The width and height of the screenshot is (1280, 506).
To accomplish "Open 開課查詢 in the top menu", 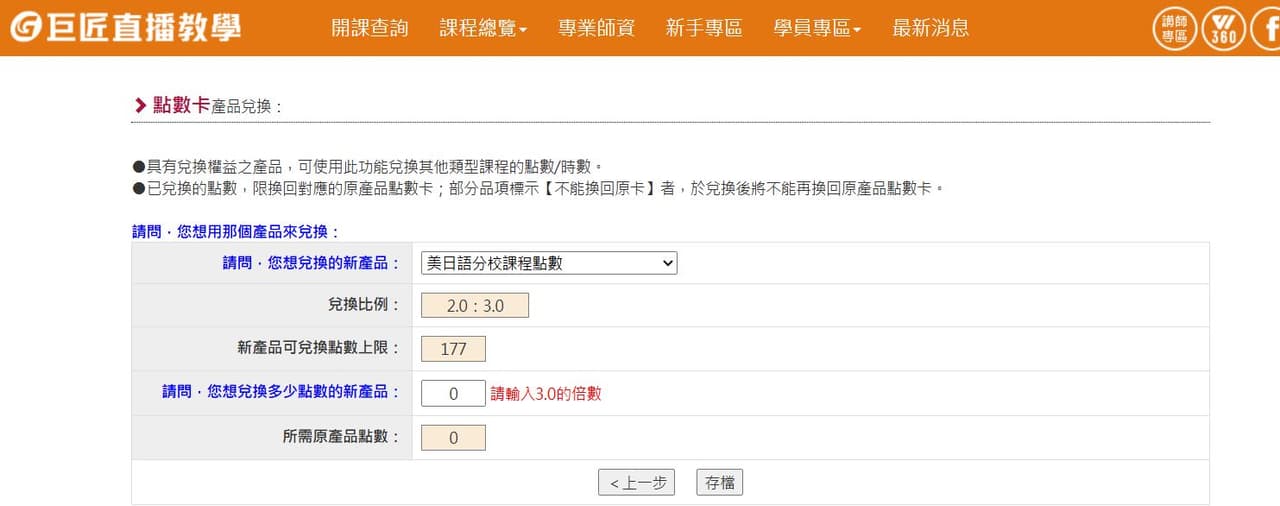I will pos(370,28).
